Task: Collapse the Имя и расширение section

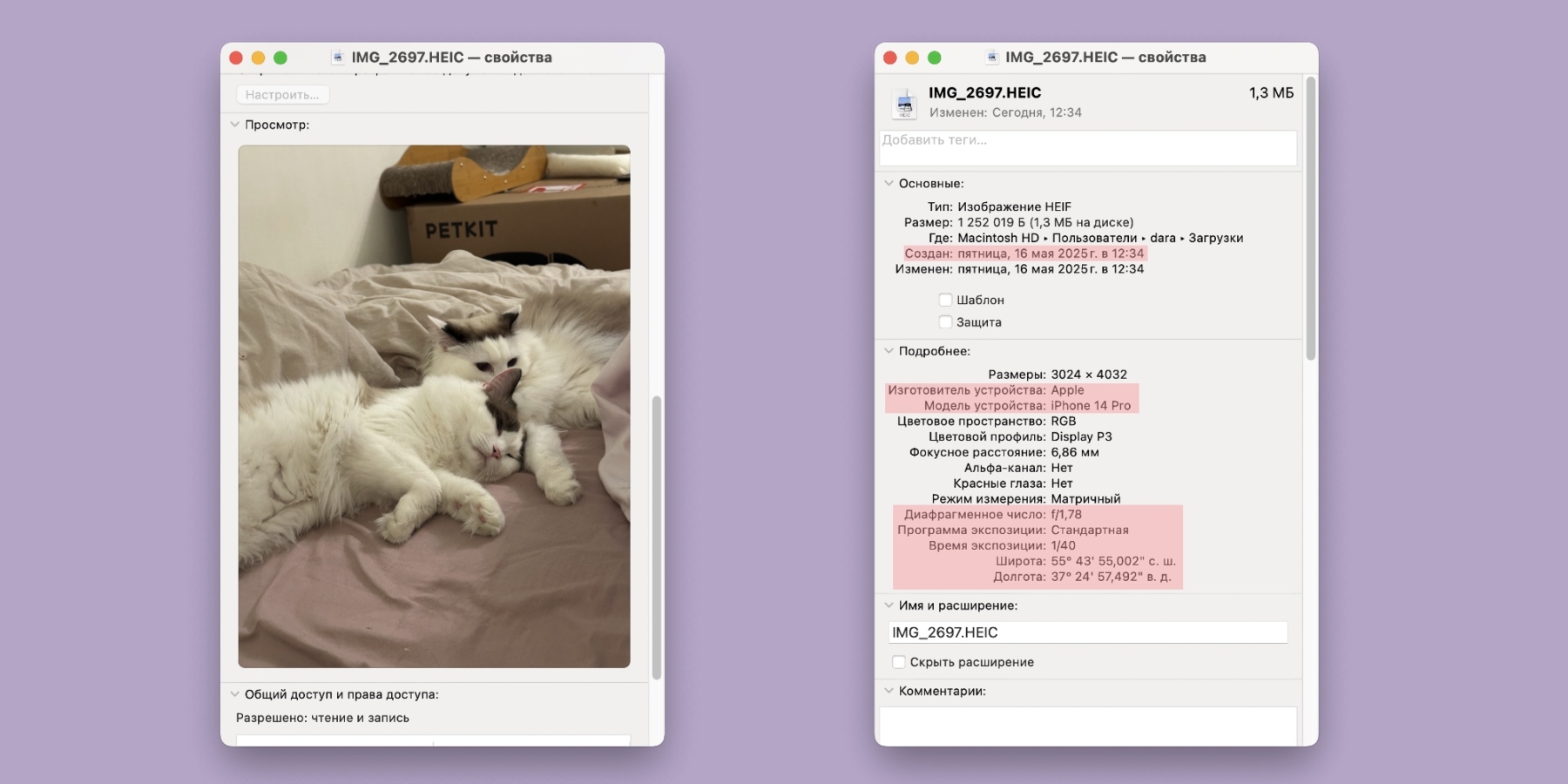Action: [889, 605]
